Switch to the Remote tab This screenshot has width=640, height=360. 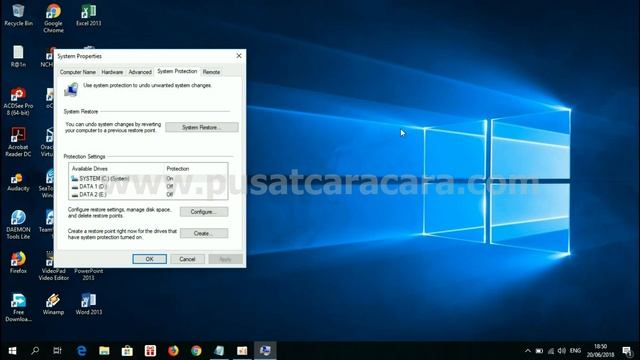(x=211, y=72)
